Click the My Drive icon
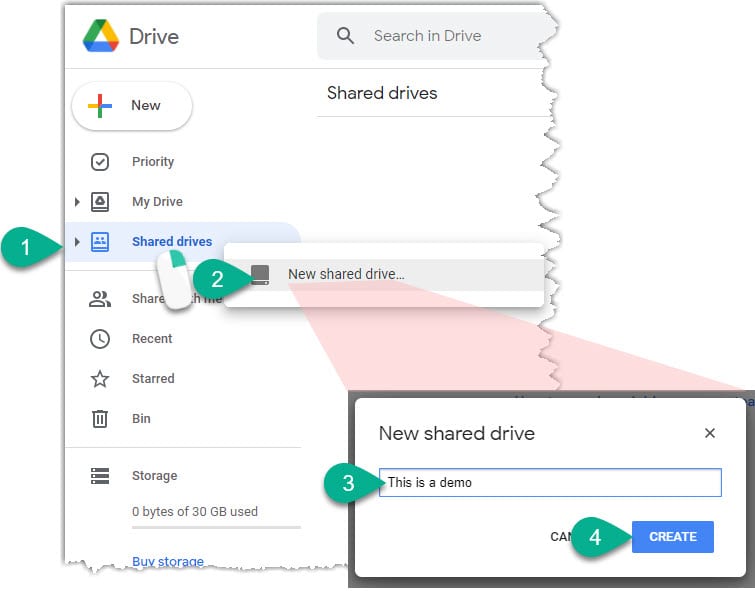This screenshot has width=755, height=591. tap(100, 202)
